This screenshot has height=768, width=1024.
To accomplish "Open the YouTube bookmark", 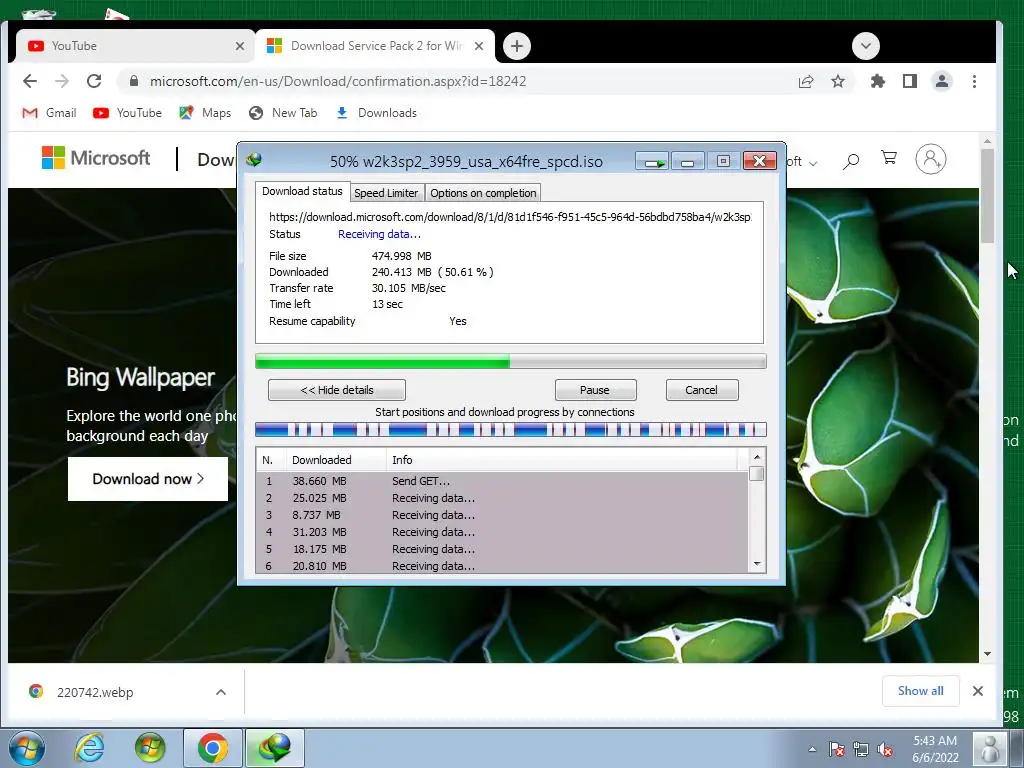I will click(x=127, y=113).
